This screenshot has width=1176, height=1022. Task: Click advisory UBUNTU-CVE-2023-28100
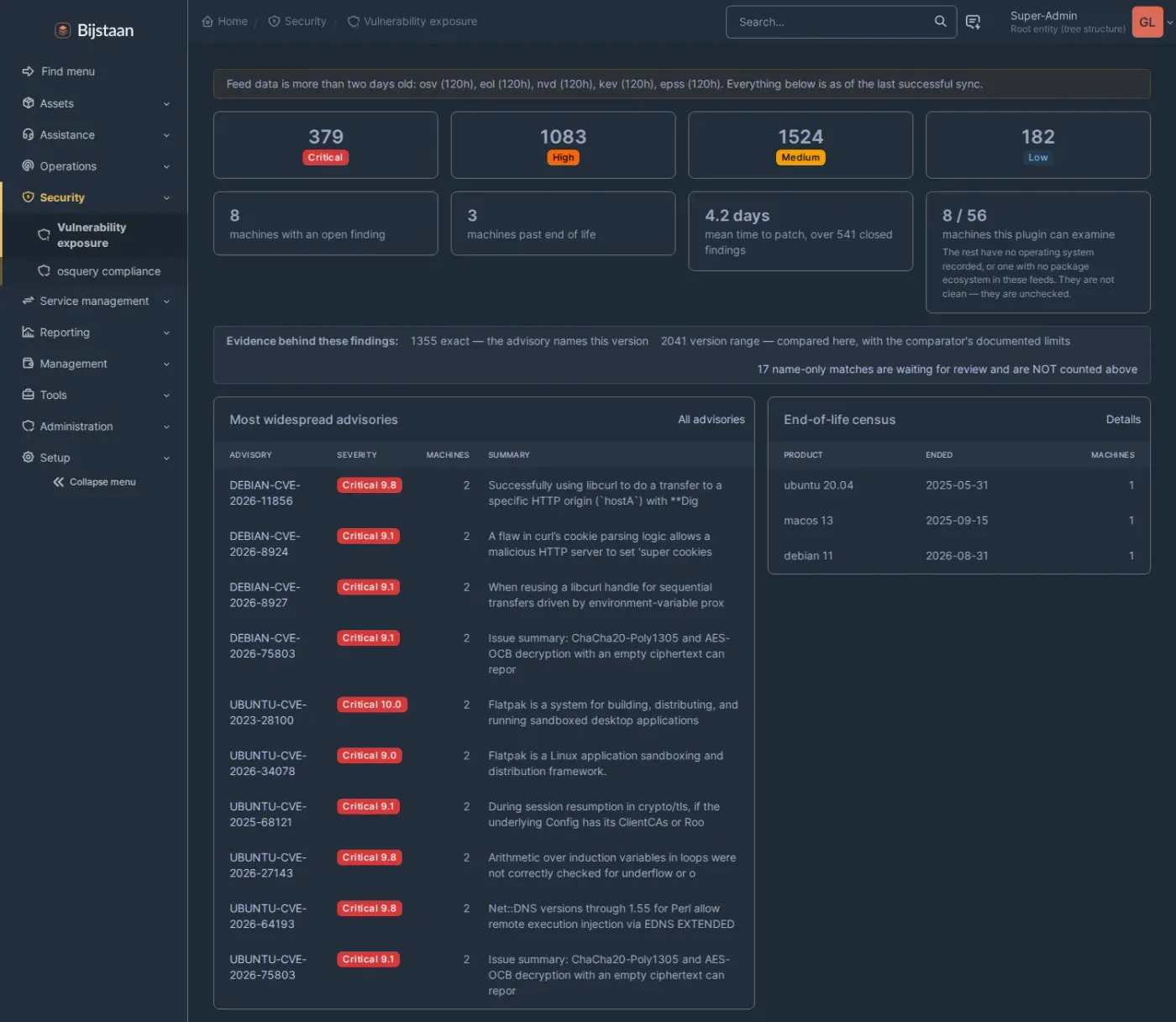pyautogui.click(x=268, y=712)
